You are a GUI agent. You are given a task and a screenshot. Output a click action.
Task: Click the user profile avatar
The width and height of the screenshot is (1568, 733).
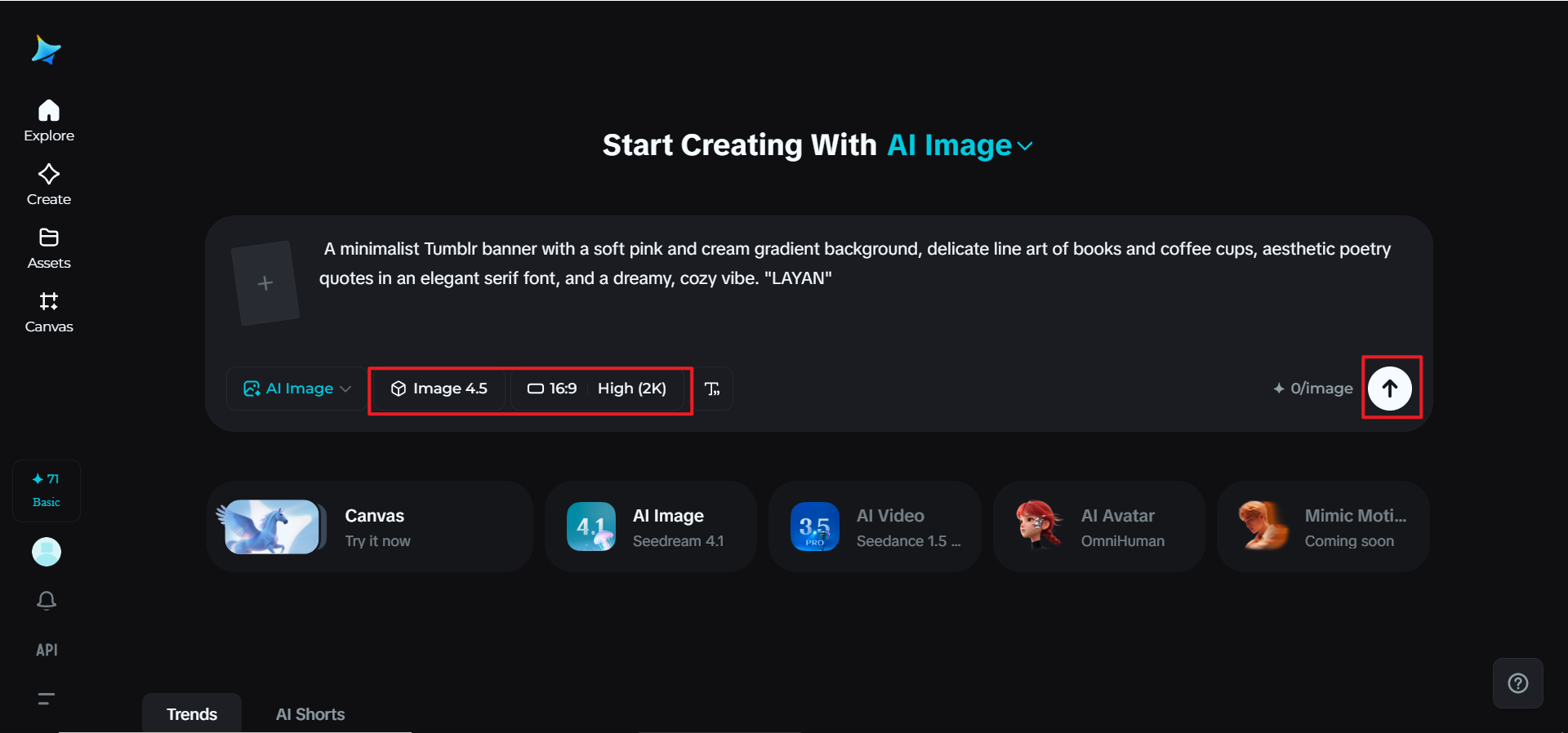click(47, 552)
